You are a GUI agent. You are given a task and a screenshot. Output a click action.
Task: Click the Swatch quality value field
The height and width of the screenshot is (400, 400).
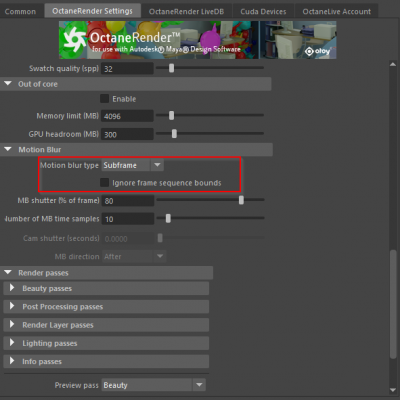(127, 69)
